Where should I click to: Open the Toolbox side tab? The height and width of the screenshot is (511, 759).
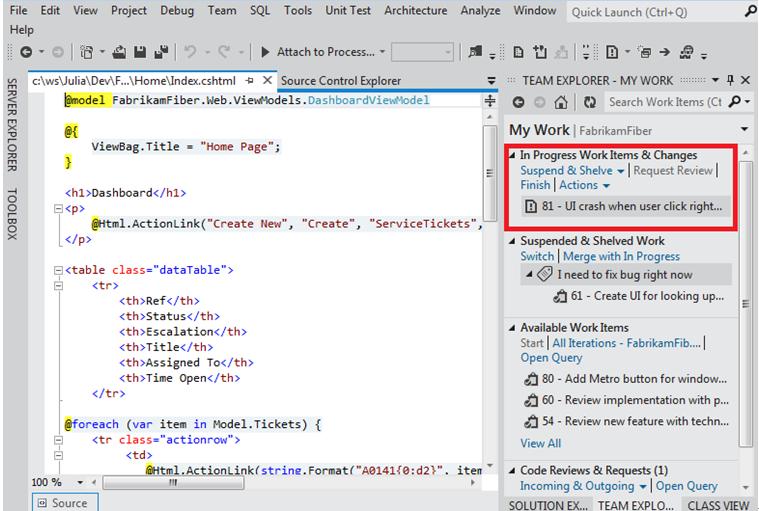coord(12,214)
